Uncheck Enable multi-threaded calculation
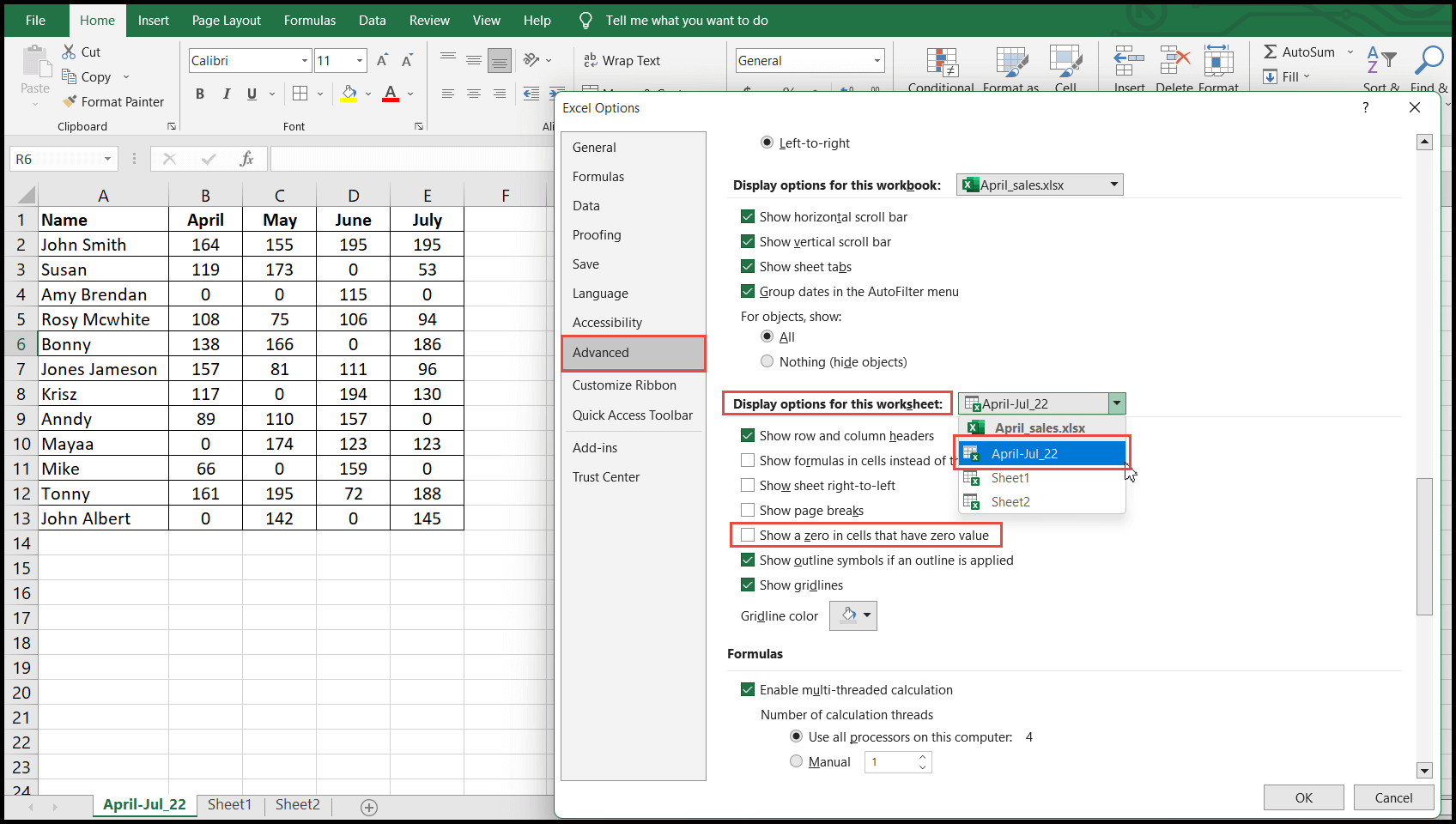 (x=748, y=690)
